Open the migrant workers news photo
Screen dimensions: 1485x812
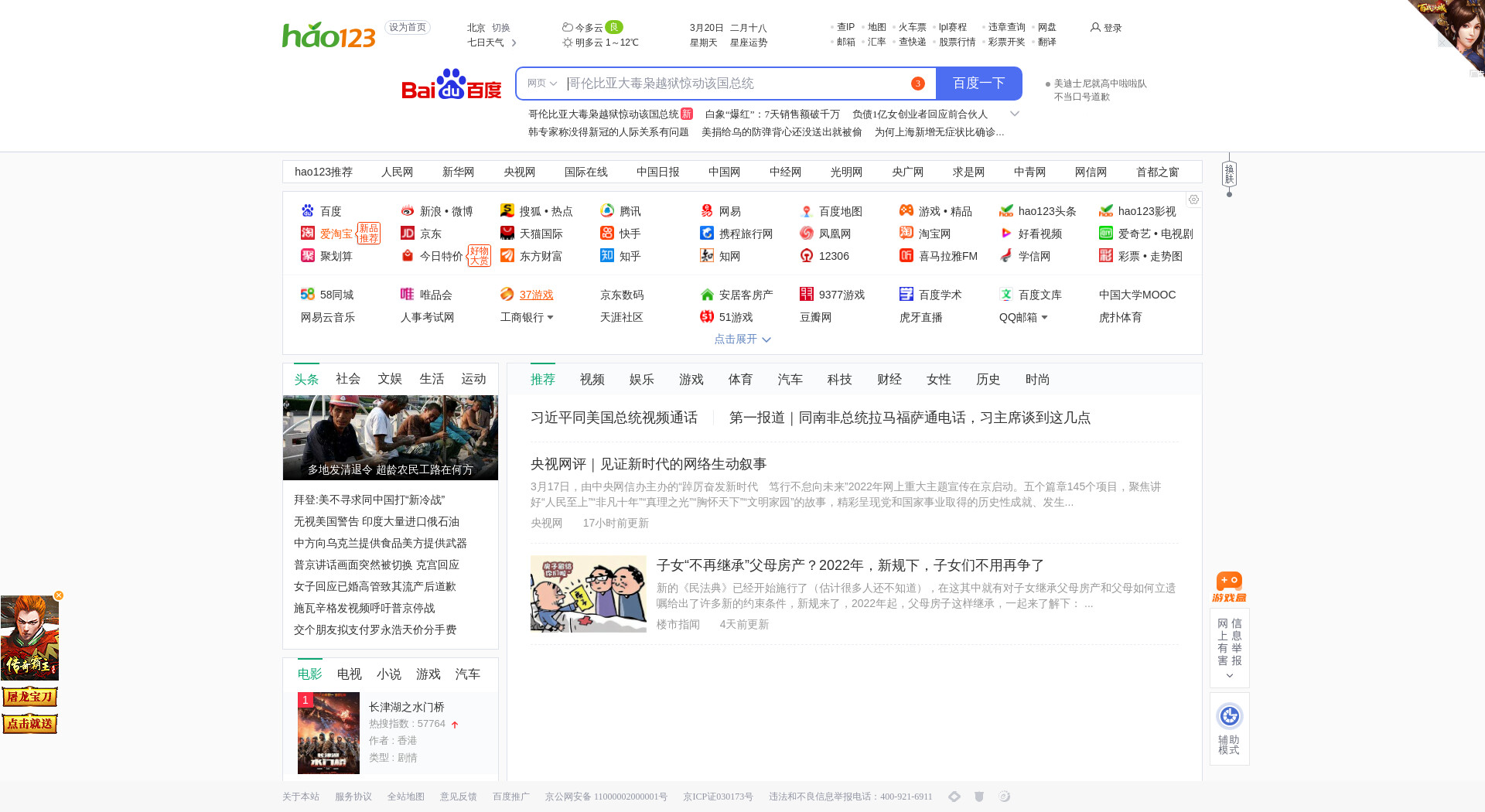(x=391, y=438)
